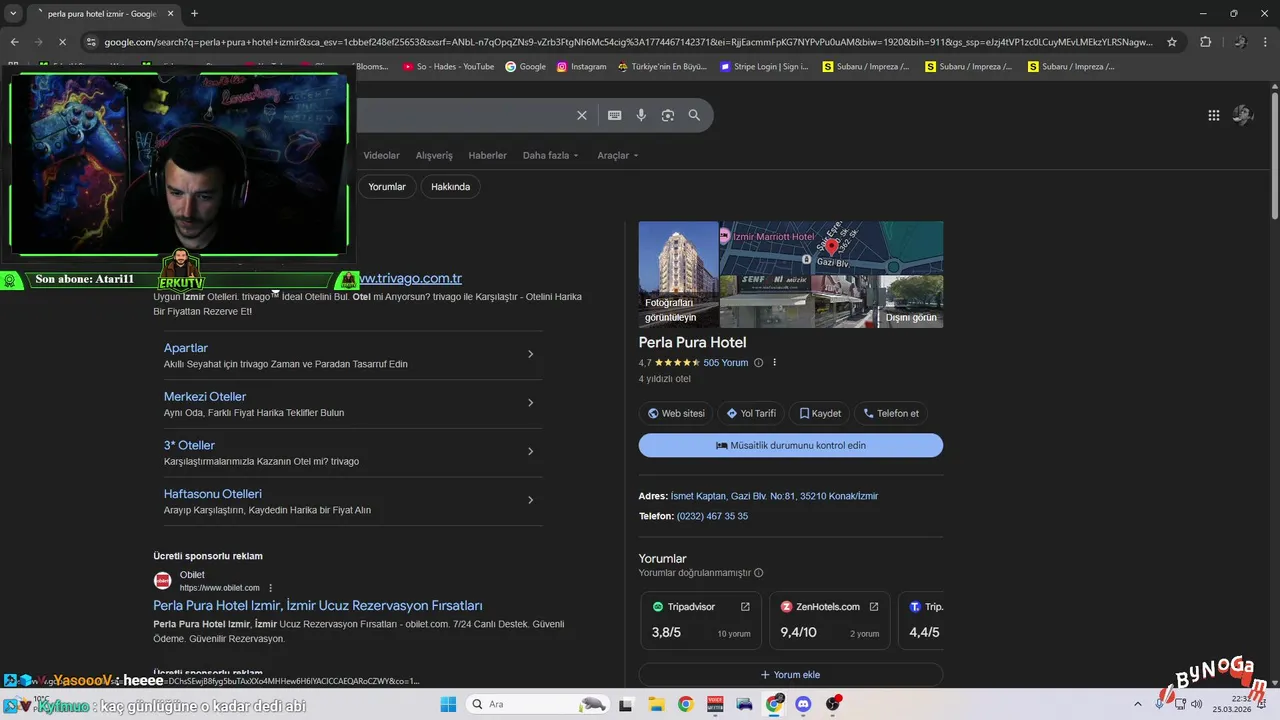Screen dimensions: 1280x720
Task: Call the hotel with Telefon et
Action: [x=890, y=413]
